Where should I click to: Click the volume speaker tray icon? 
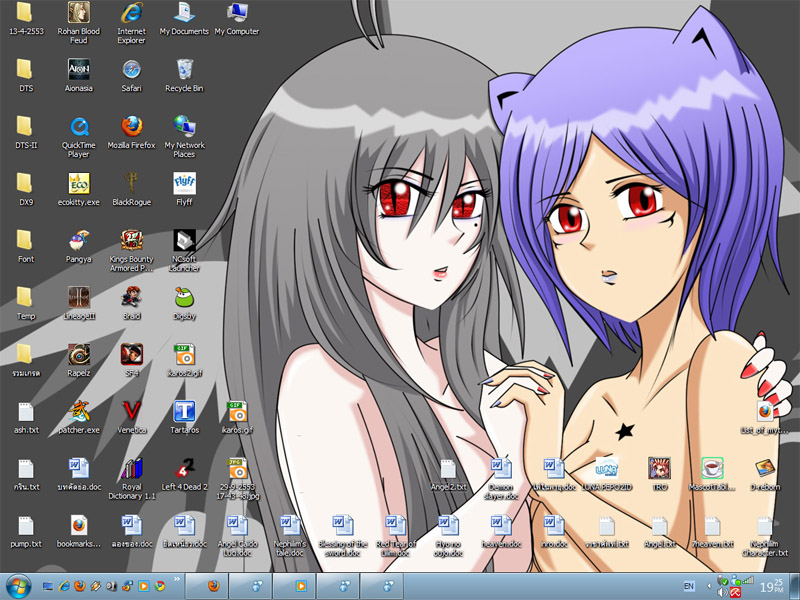coord(722,592)
